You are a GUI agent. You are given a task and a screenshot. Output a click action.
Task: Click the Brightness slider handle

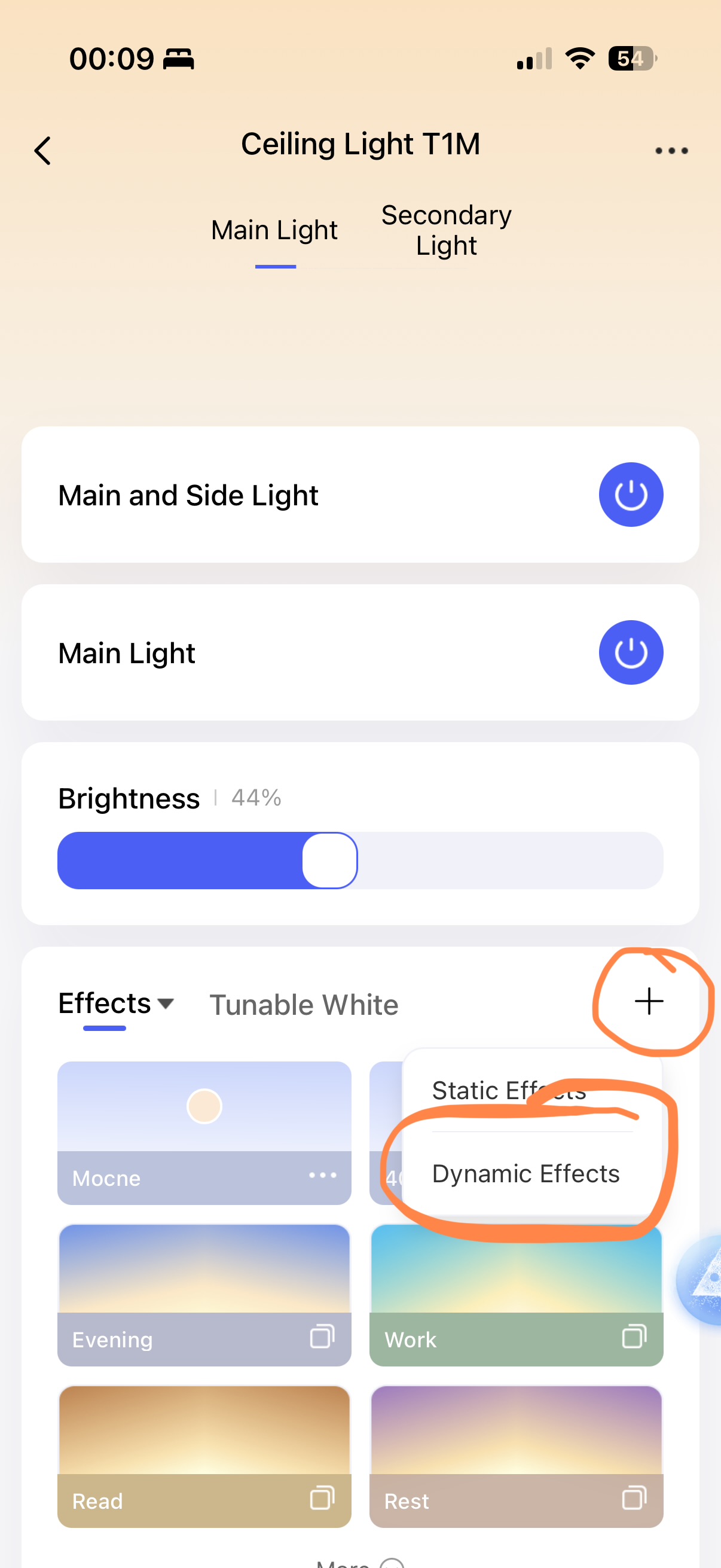330,860
